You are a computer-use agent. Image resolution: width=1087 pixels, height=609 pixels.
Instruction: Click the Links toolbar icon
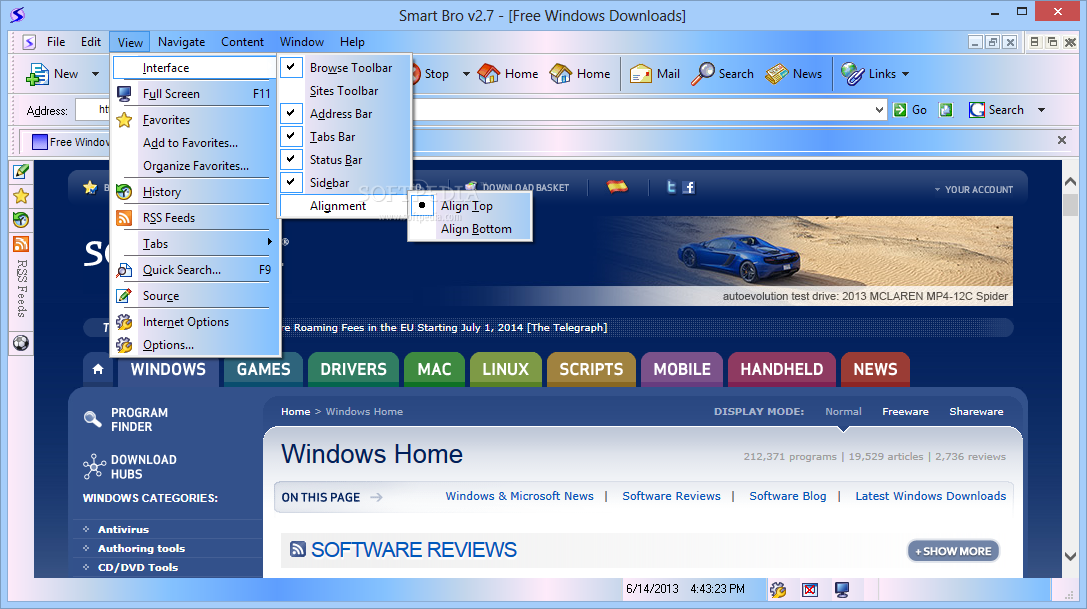pyautogui.click(x=852, y=74)
